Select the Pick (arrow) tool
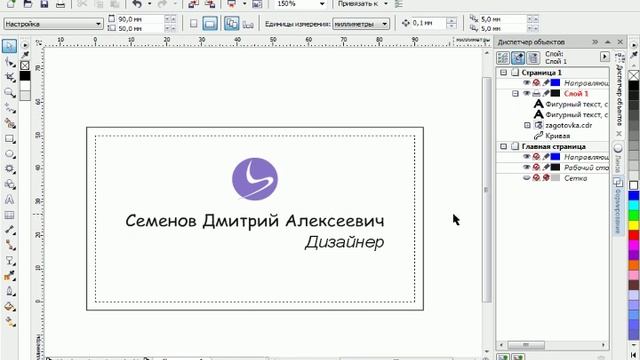Image resolution: width=640 pixels, height=360 pixels. [9, 46]
